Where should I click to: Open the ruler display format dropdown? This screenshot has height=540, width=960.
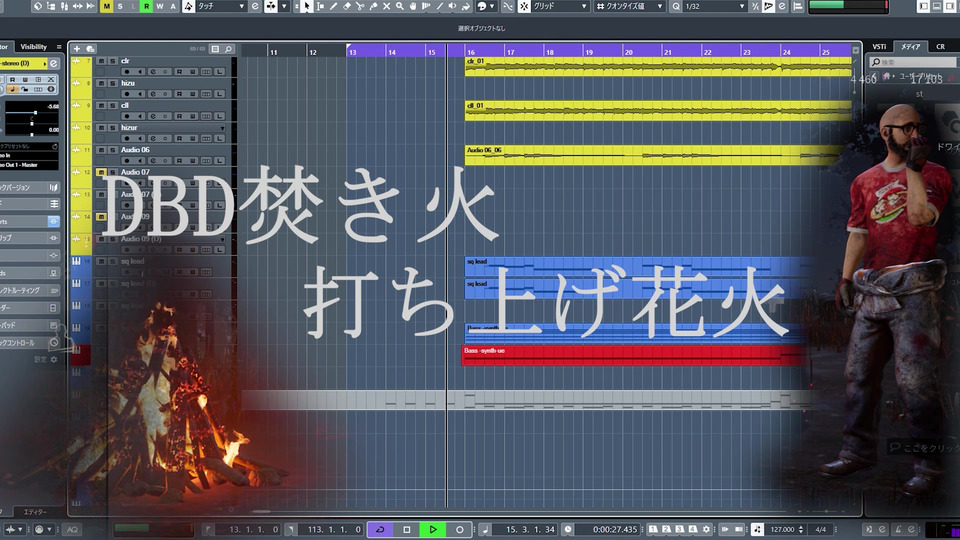(855, 51)
